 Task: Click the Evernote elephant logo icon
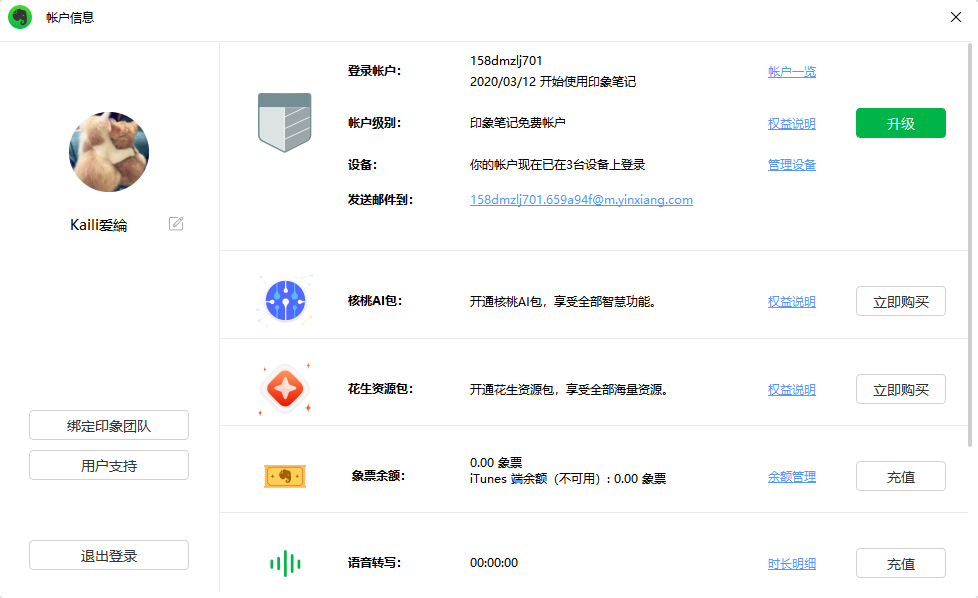pos(20,17)
